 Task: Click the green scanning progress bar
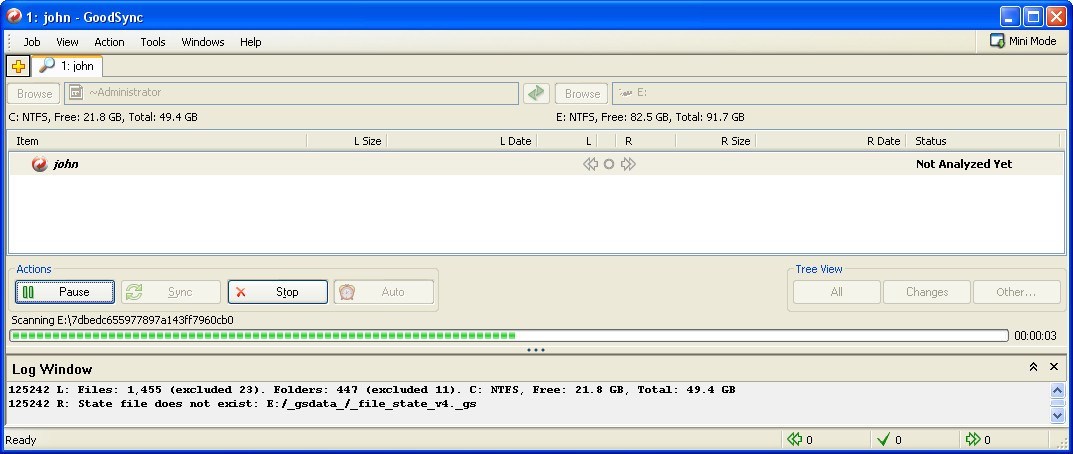tap(508, 336)
